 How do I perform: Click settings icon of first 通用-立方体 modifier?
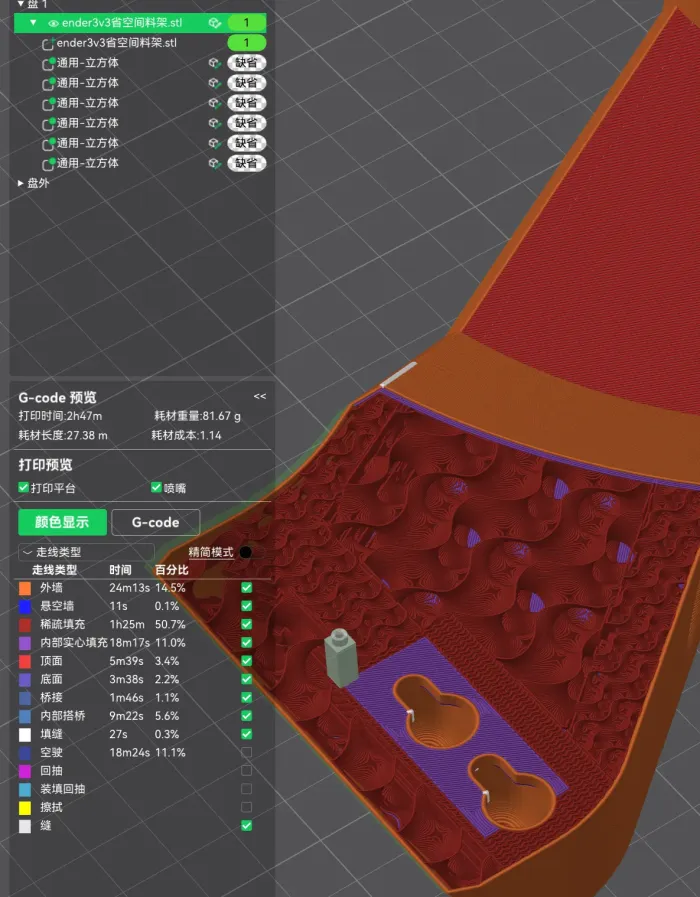tap(214, 63)
